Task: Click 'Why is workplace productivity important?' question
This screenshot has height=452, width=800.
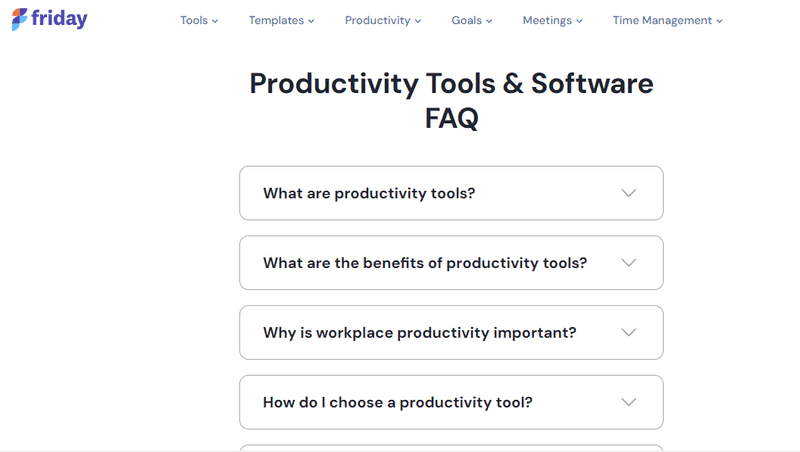Action: pos(419,333)
